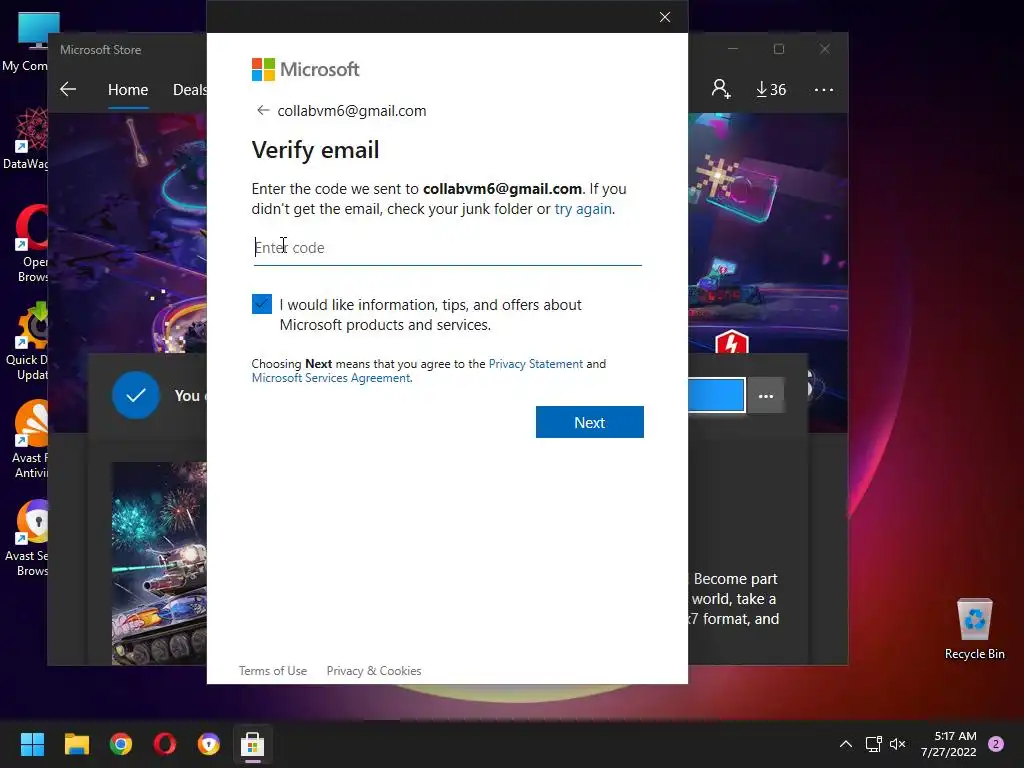This screenshot has height=768, width=1024.
Task: Click the Verify email heading
Action: [315, 150]
